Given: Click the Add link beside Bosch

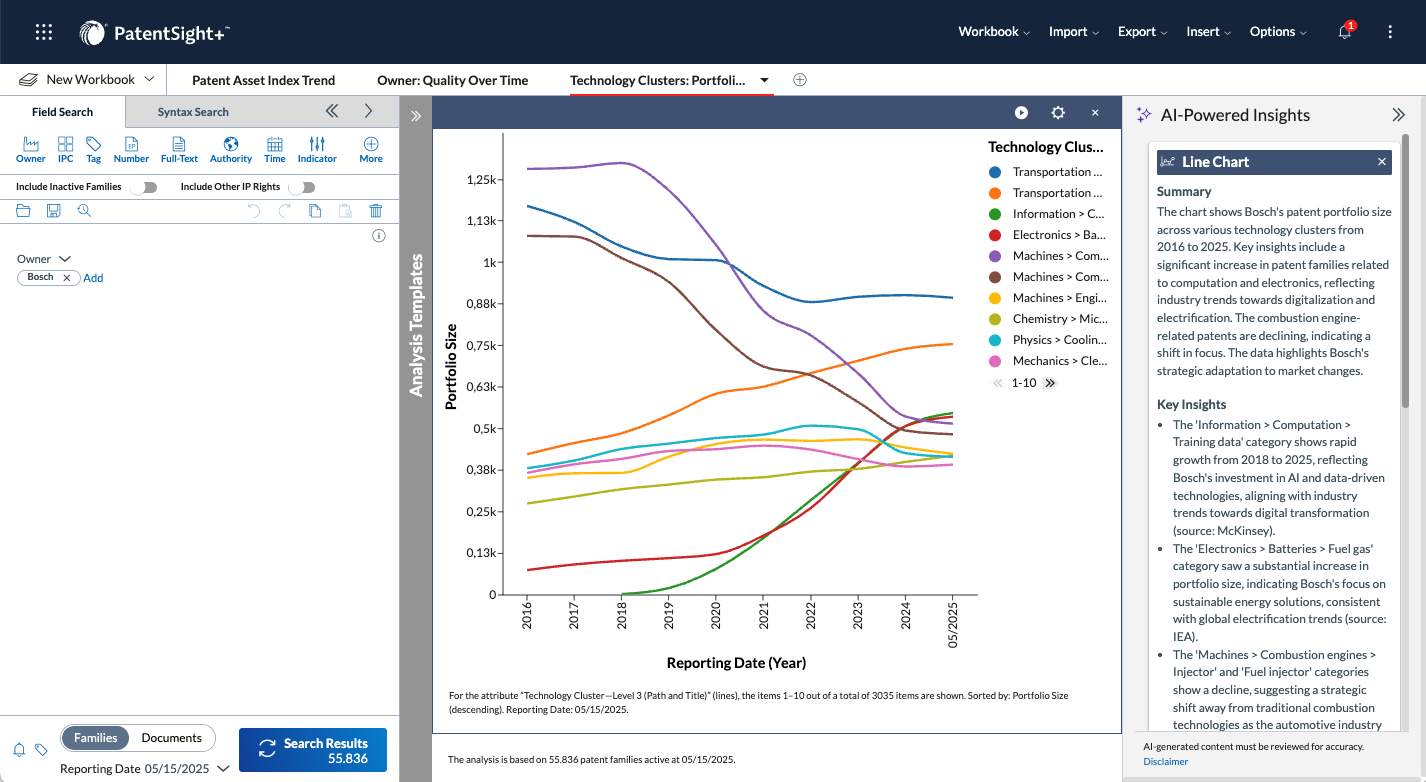Looking at the screenshot, I should [93, 278].
